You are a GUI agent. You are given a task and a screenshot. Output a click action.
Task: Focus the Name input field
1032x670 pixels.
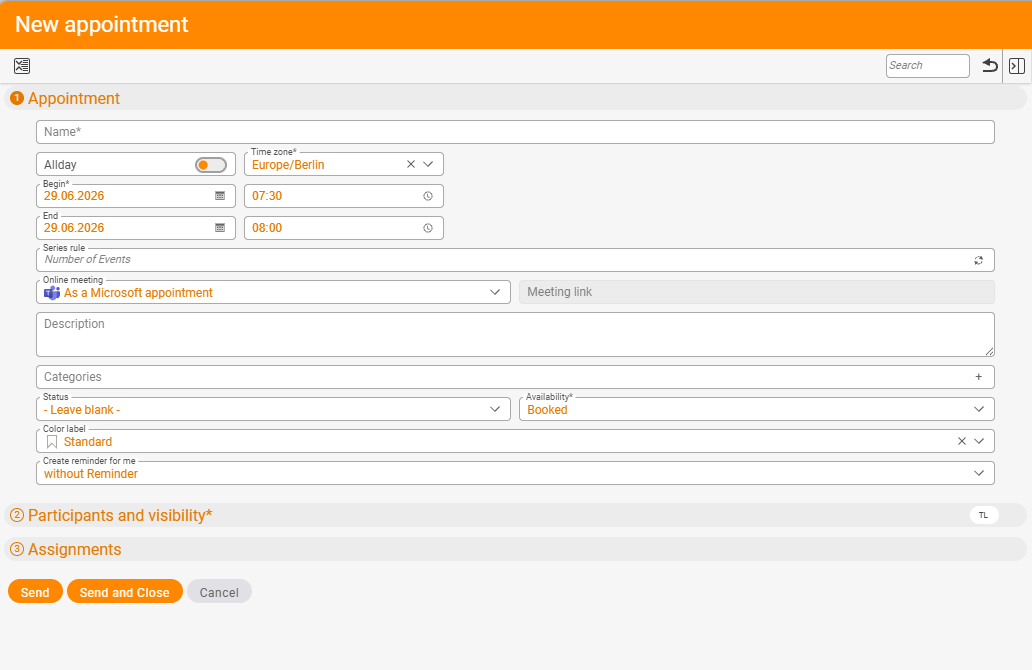(515, 132)
